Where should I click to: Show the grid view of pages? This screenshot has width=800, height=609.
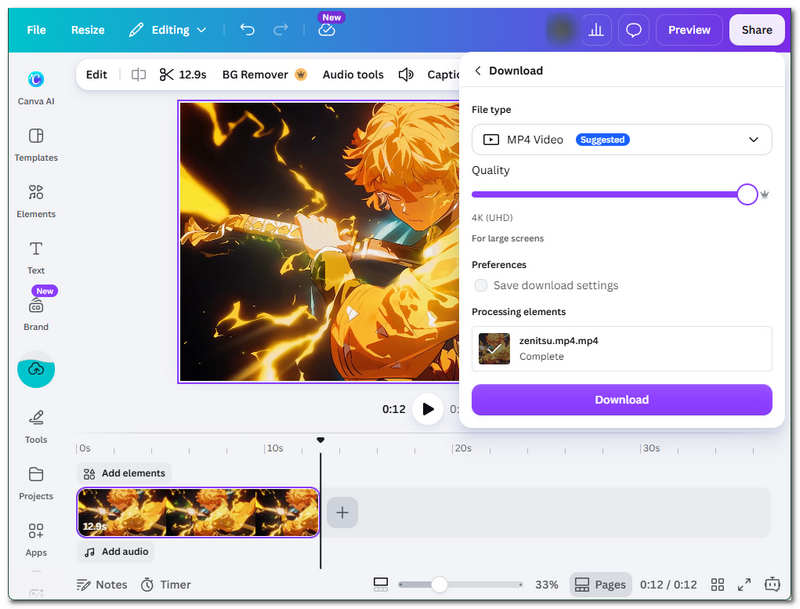click(x=717, y=585)
